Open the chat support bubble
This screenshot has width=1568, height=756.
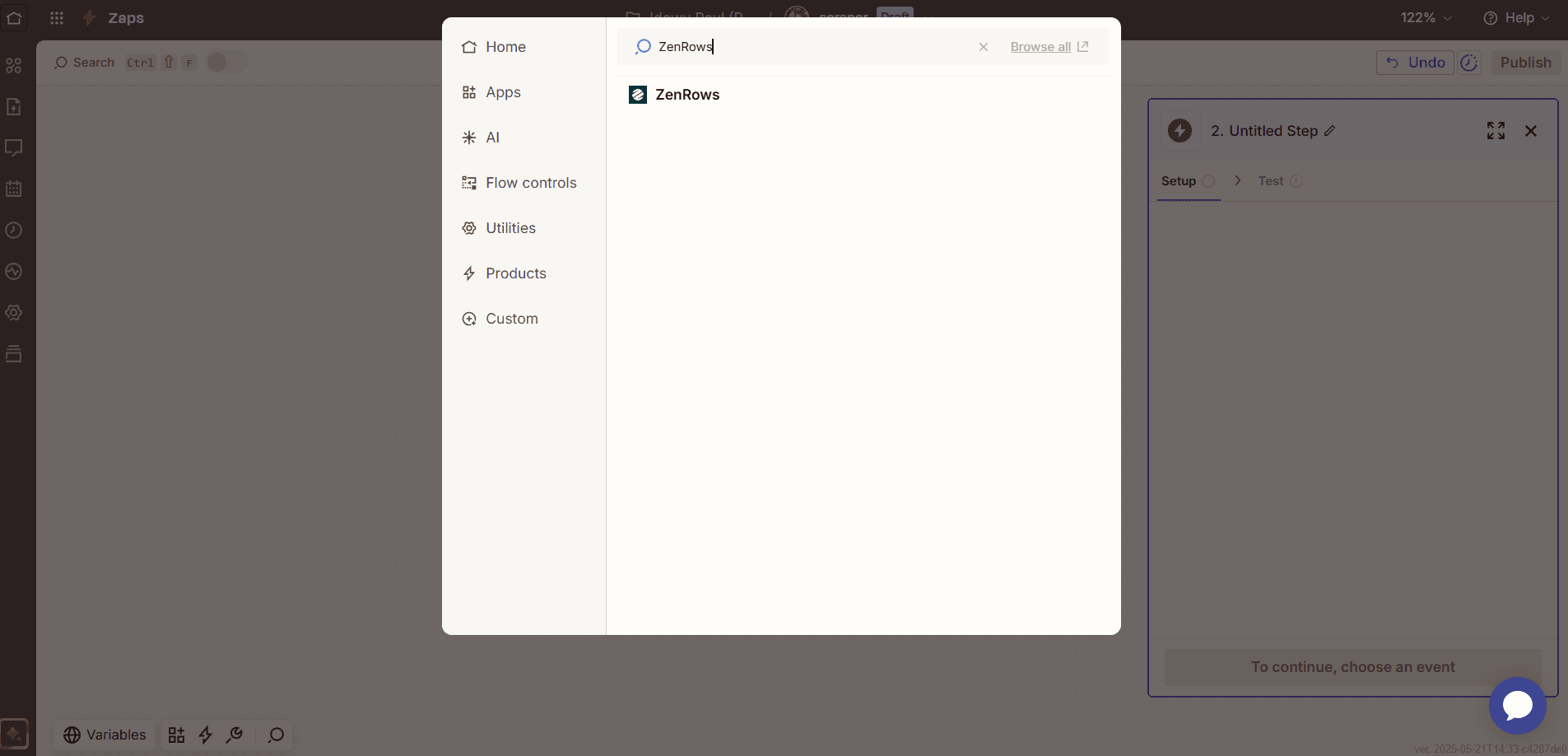1517,706
